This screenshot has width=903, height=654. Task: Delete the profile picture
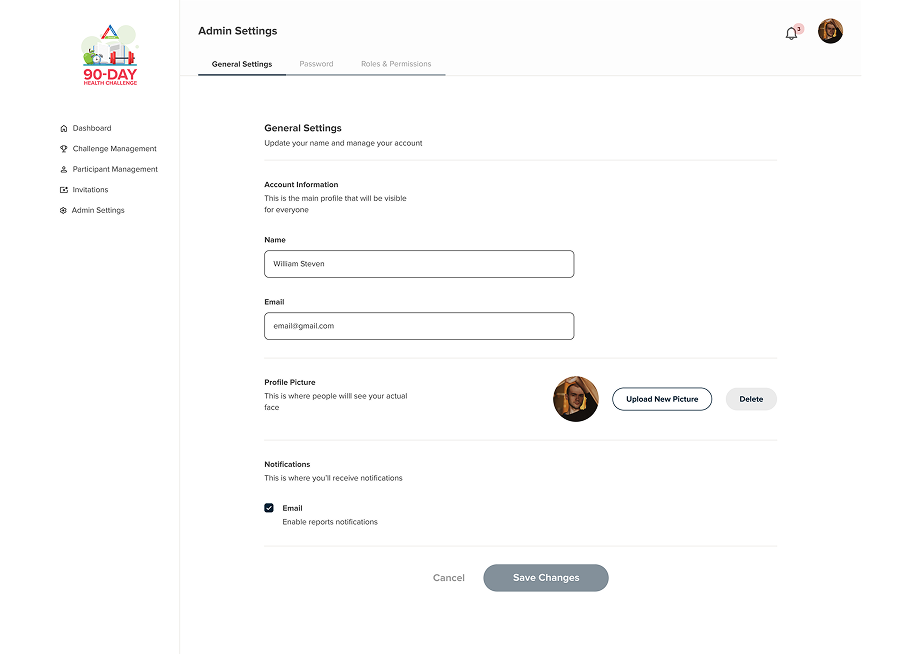pos(751,399)
